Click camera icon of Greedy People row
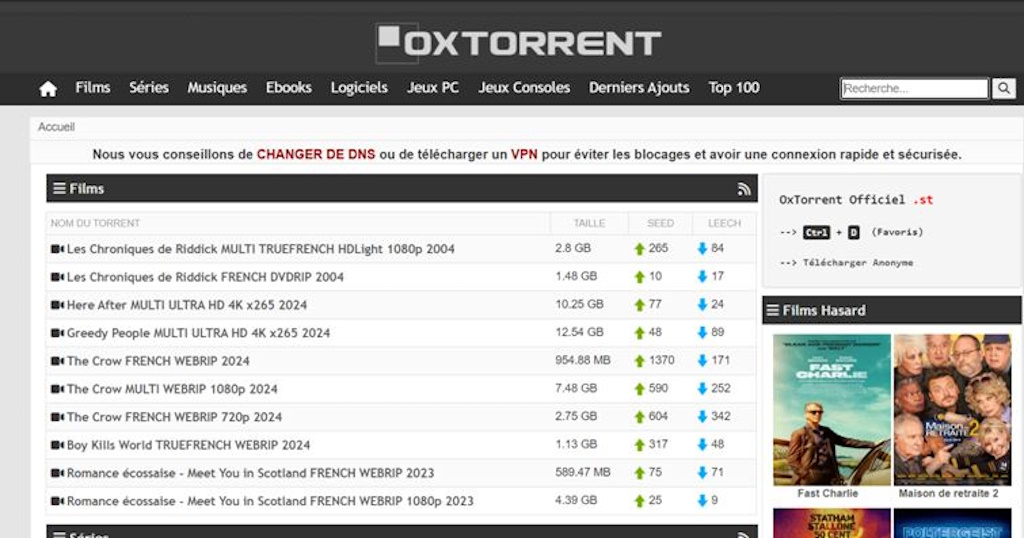Screen dimensions: 1024x538 [x=57, y=333]
